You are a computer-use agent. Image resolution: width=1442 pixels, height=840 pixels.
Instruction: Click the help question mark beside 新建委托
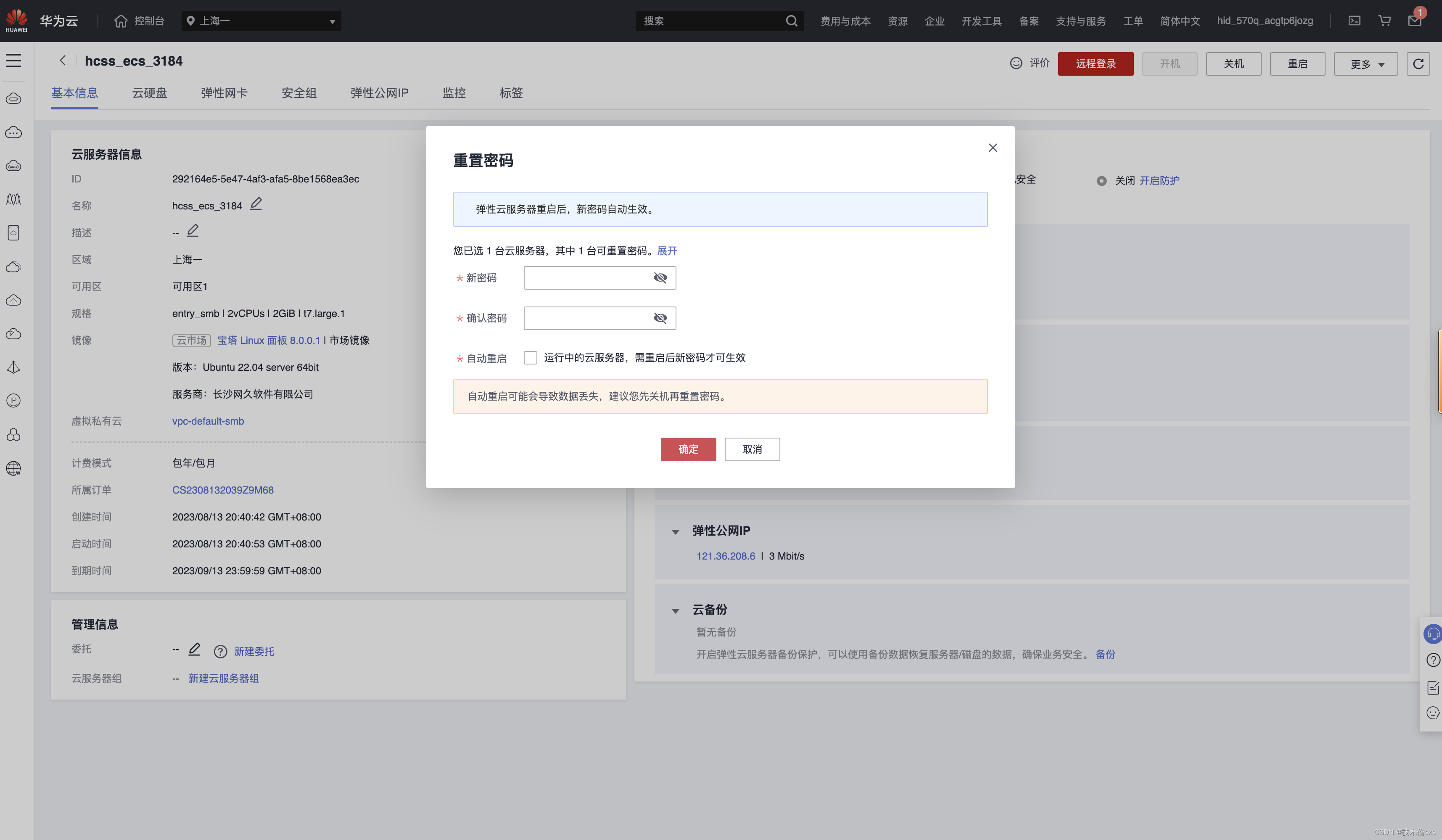click(220, 652)
